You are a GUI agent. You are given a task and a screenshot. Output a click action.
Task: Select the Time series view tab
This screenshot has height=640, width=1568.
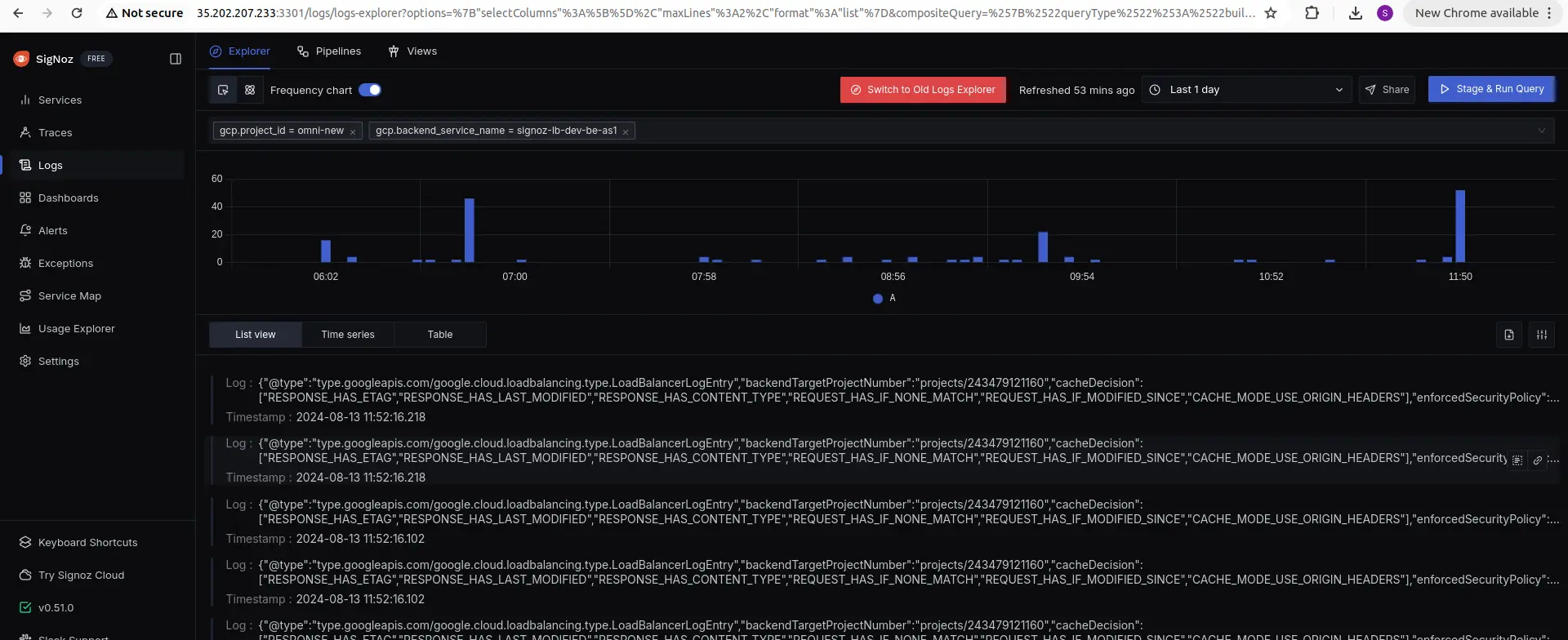[348, 335]
